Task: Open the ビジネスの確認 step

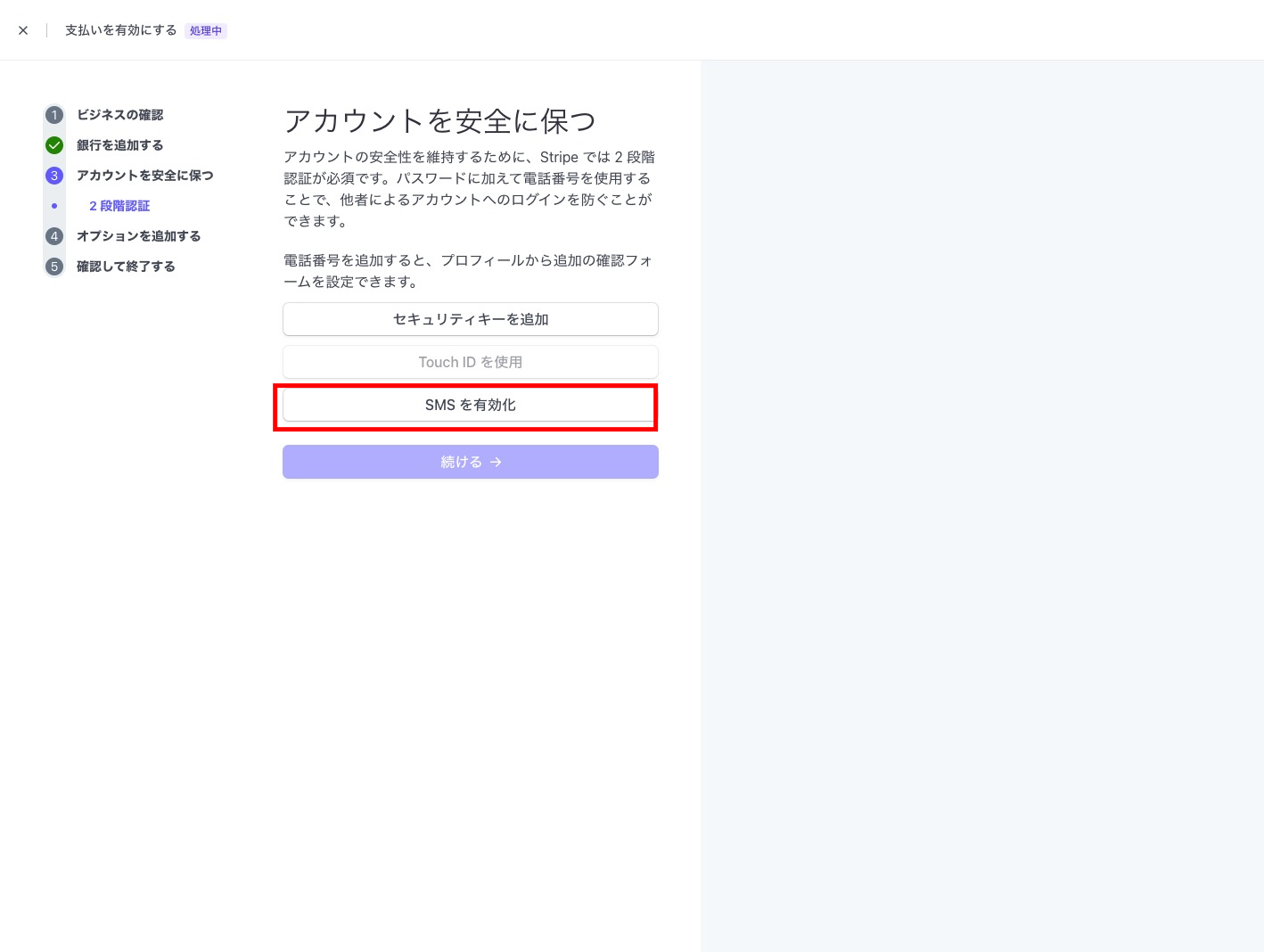Action: (x=119, y=115)
